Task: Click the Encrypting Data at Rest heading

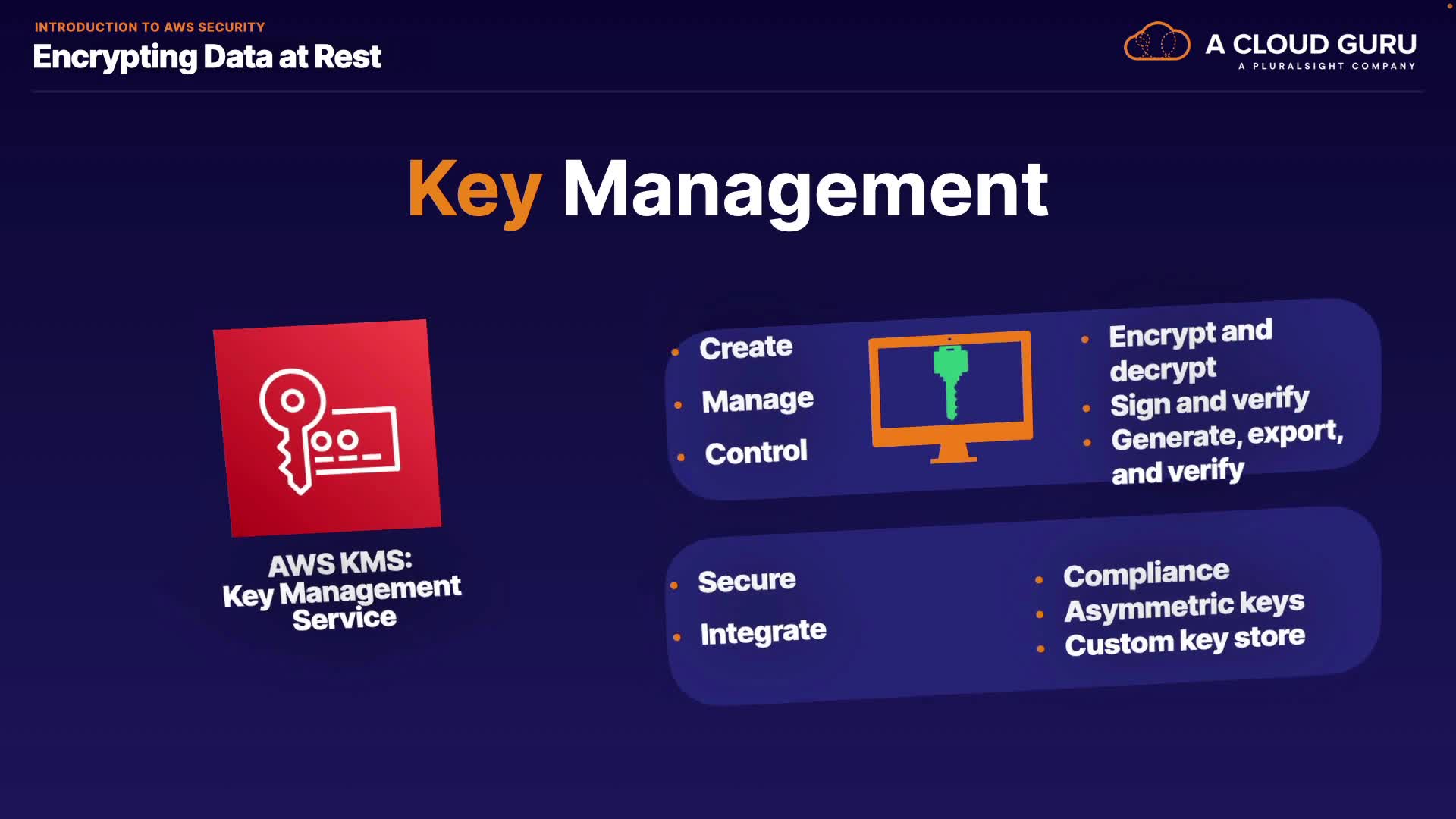Action: 207,57
